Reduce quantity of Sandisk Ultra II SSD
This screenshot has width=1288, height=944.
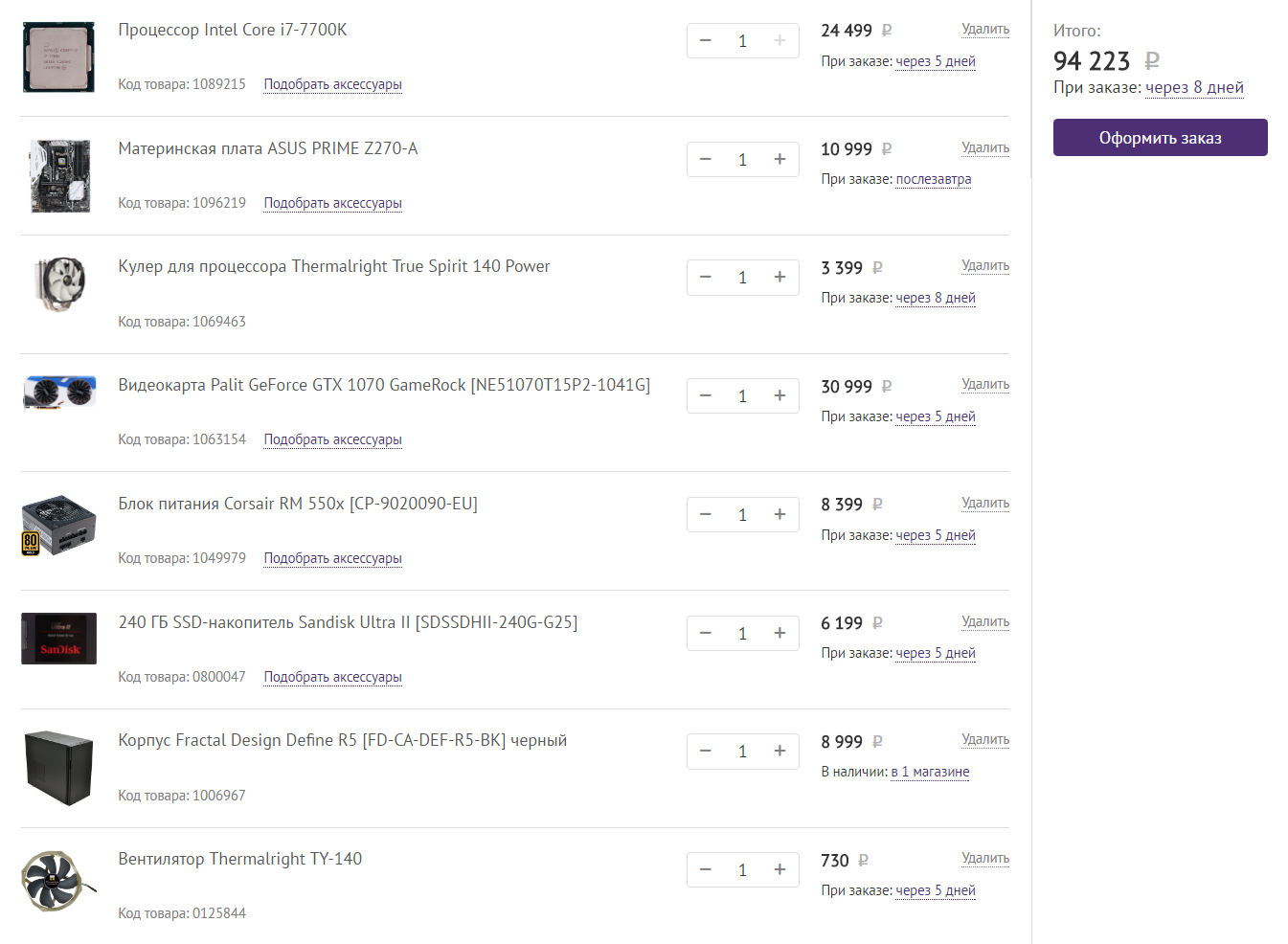tap(706, 634)
